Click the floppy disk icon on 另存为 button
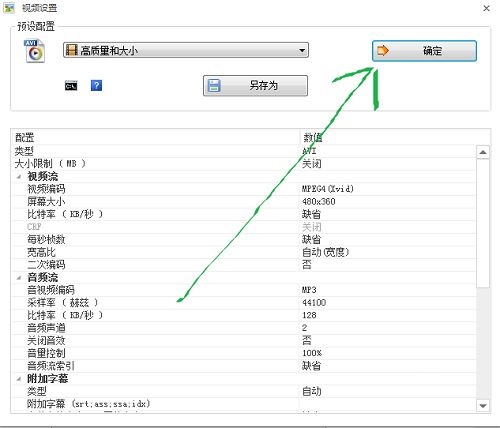The height and width of the screenshot is (428, 500). [214, 86]
